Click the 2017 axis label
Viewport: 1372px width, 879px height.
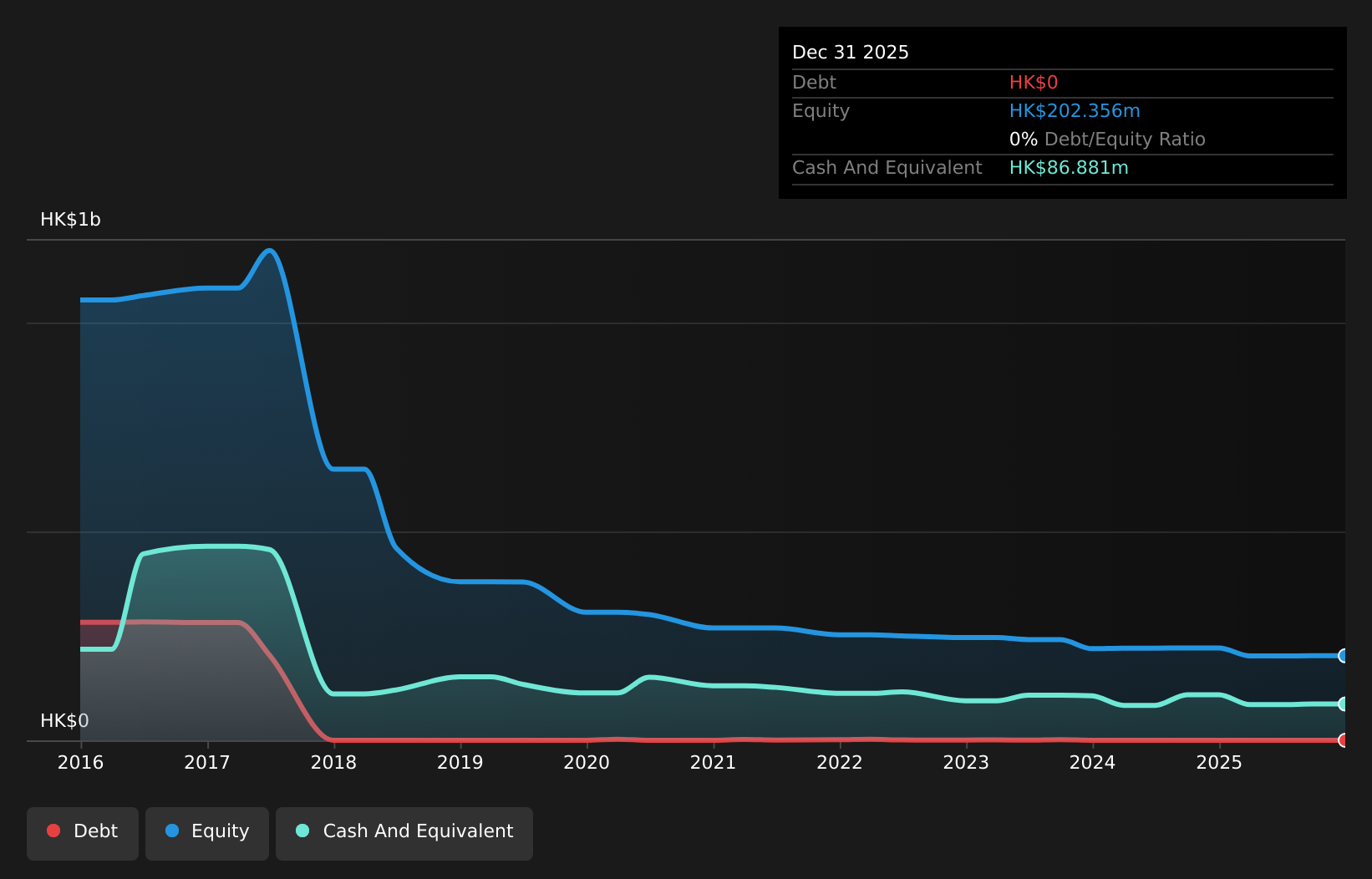pos(207,763)
